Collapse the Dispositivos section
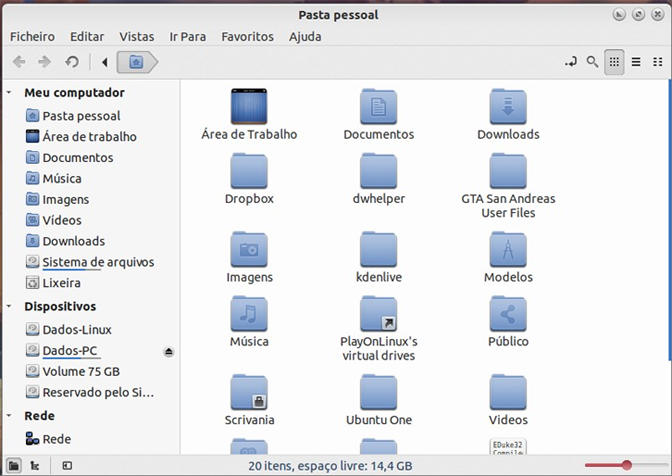 click(10, 307)
